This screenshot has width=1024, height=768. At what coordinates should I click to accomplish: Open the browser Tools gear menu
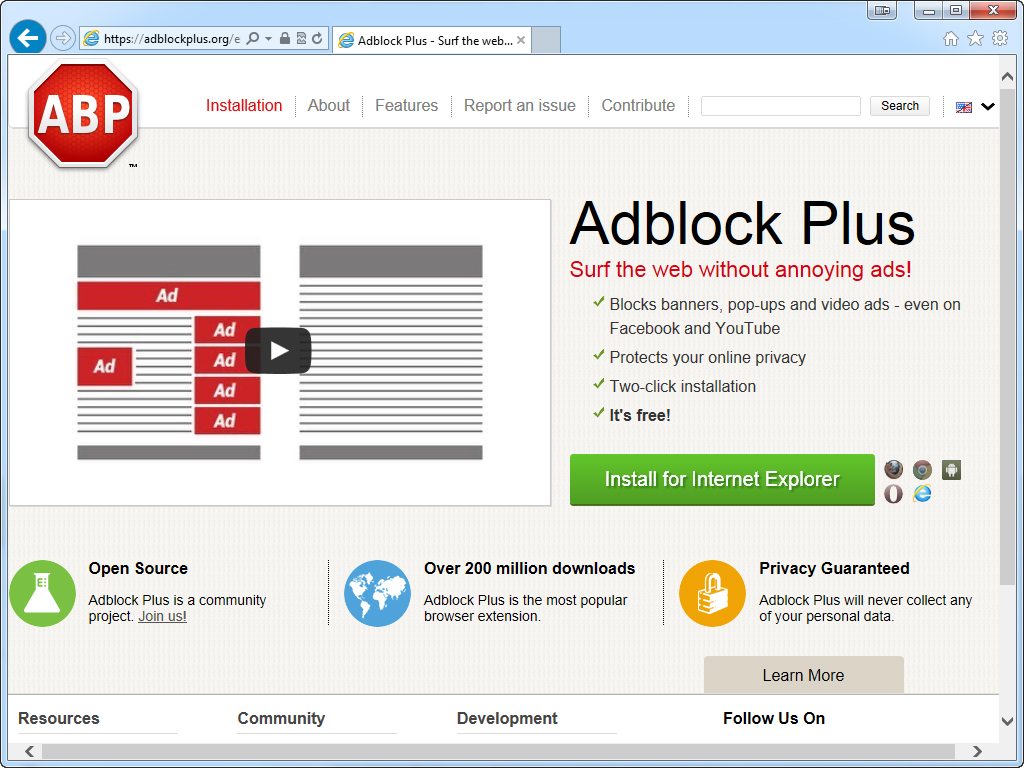pos(1000,39)
